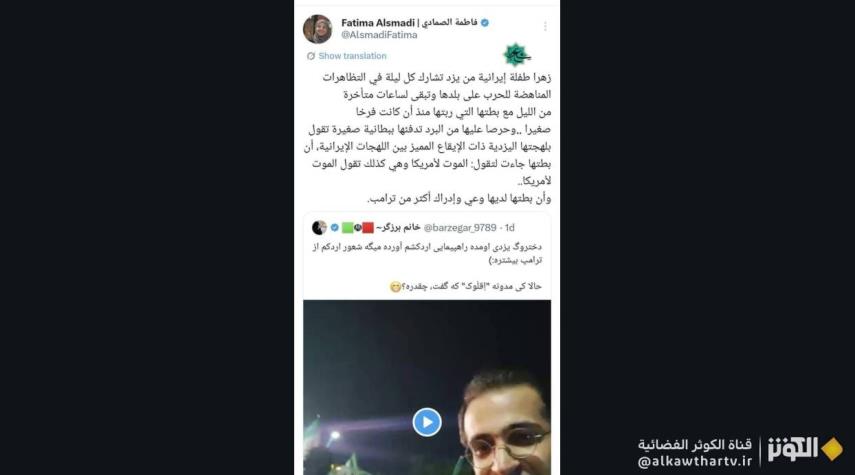Open the quoted tweet author's avatar

point(319,227)
